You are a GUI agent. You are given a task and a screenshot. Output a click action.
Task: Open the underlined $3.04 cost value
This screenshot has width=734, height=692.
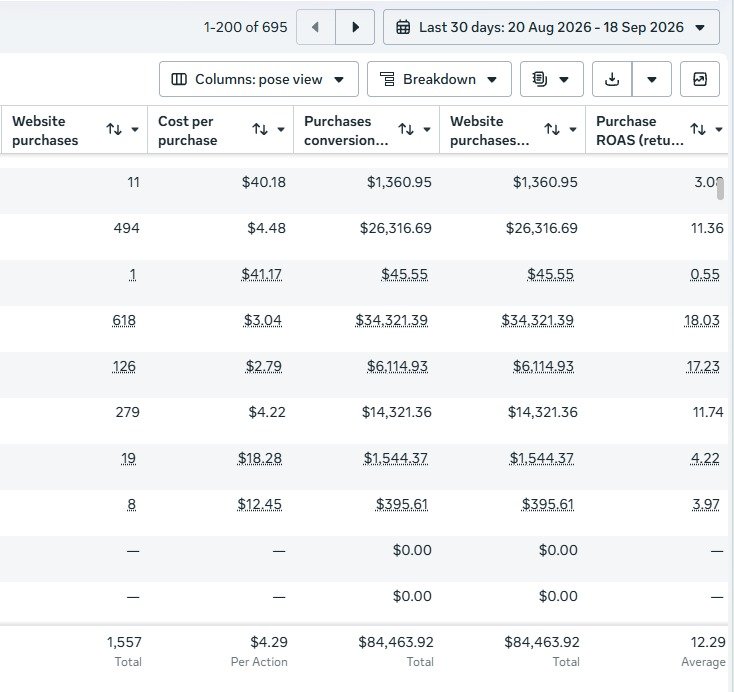(x=263, y=320)
